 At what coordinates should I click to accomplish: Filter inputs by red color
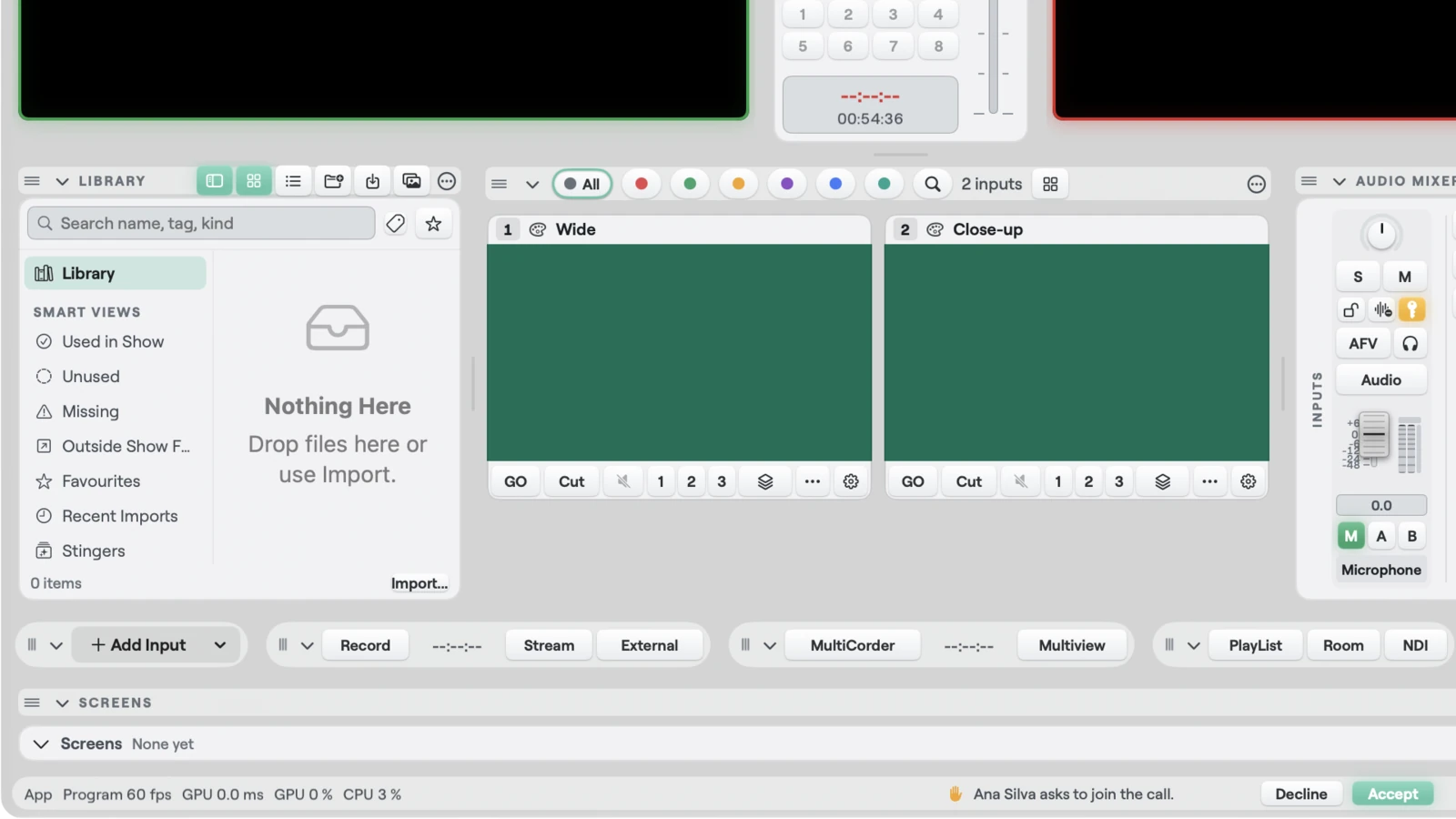642,184
